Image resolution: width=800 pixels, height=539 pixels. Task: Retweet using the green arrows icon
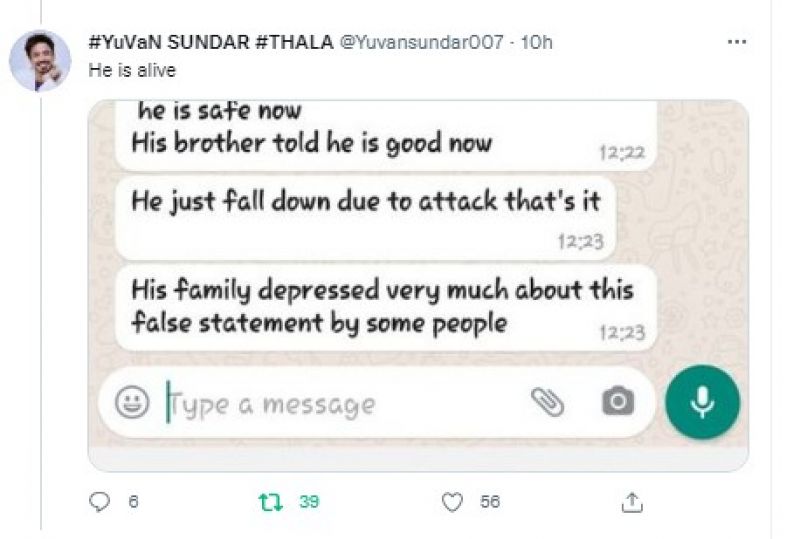[270, 502]
